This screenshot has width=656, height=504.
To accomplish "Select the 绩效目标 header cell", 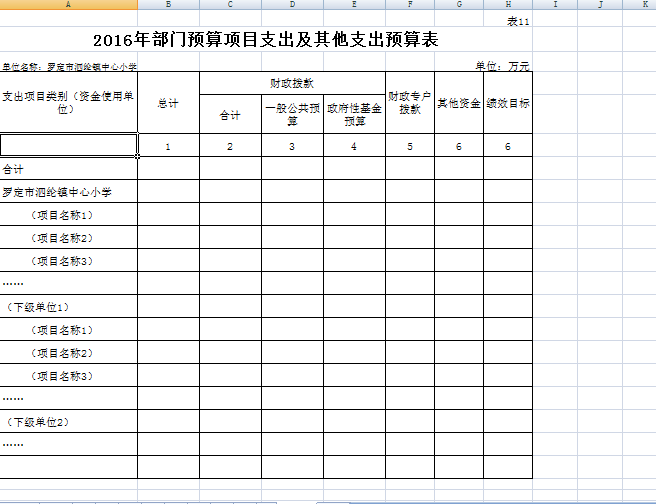I will tap(508, 102).
